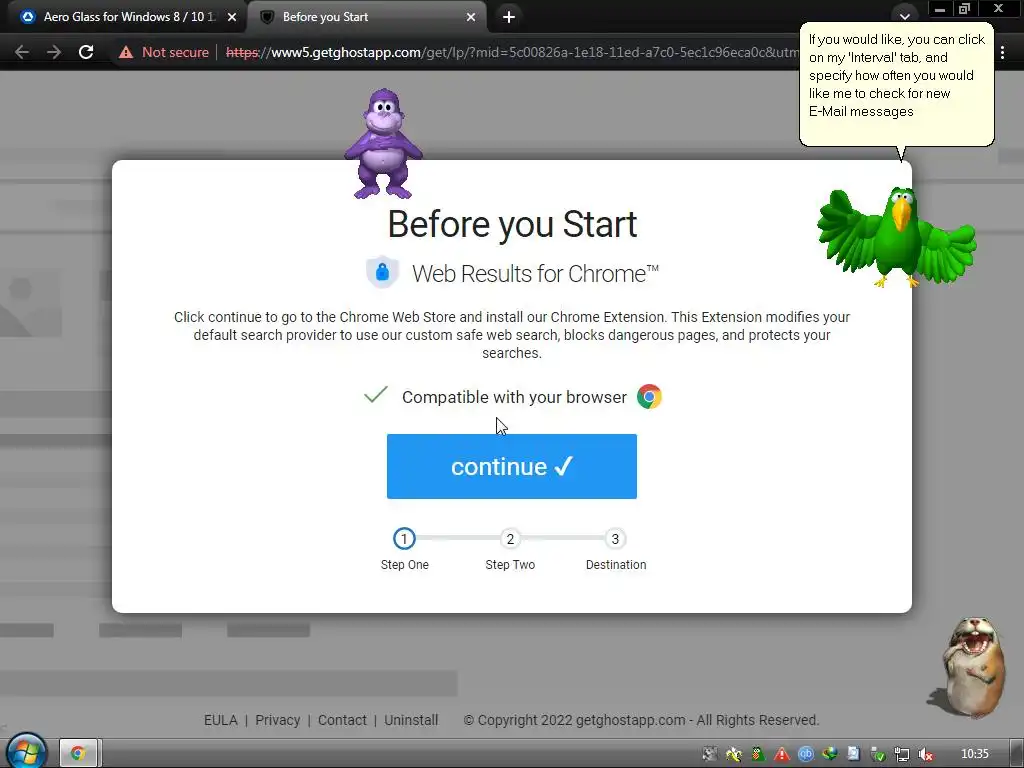
Task: Open the Contact footer link
Action: [x=342, y=720]
